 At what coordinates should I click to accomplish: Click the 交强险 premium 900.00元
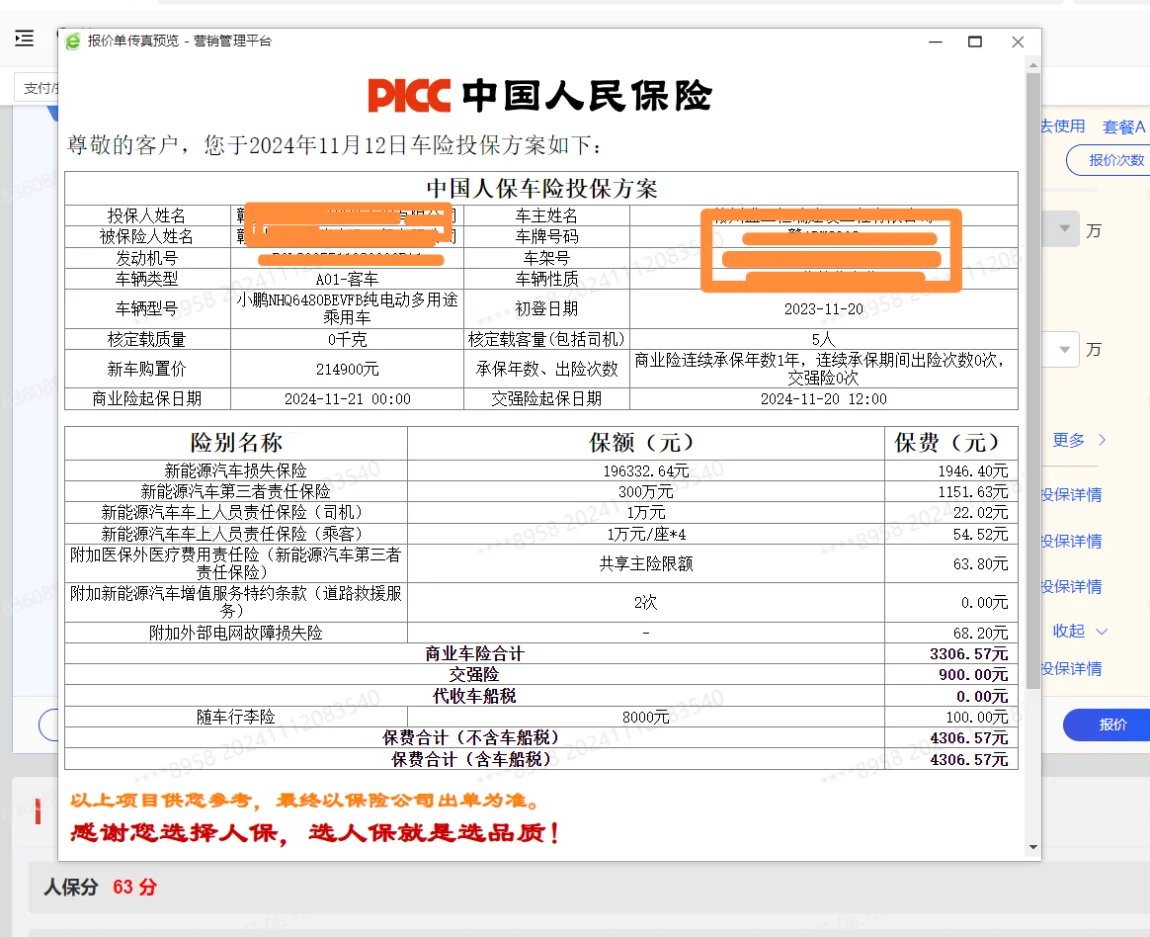(973, 675)
